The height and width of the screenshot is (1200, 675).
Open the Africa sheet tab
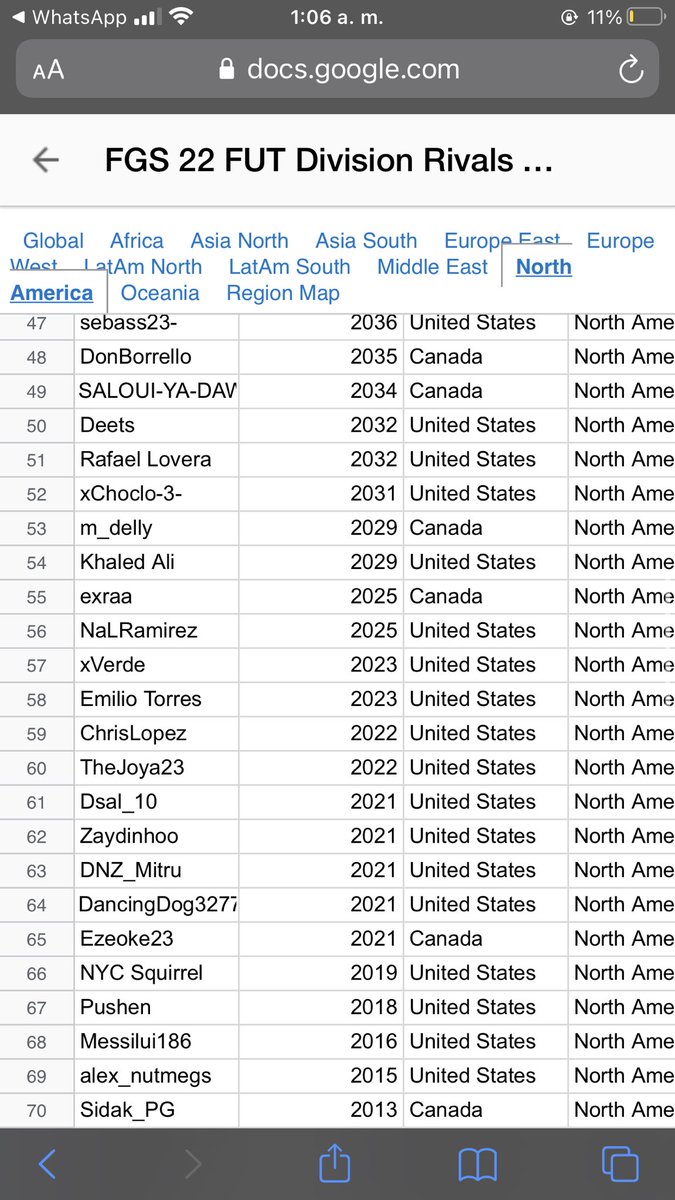pos(137,241)
